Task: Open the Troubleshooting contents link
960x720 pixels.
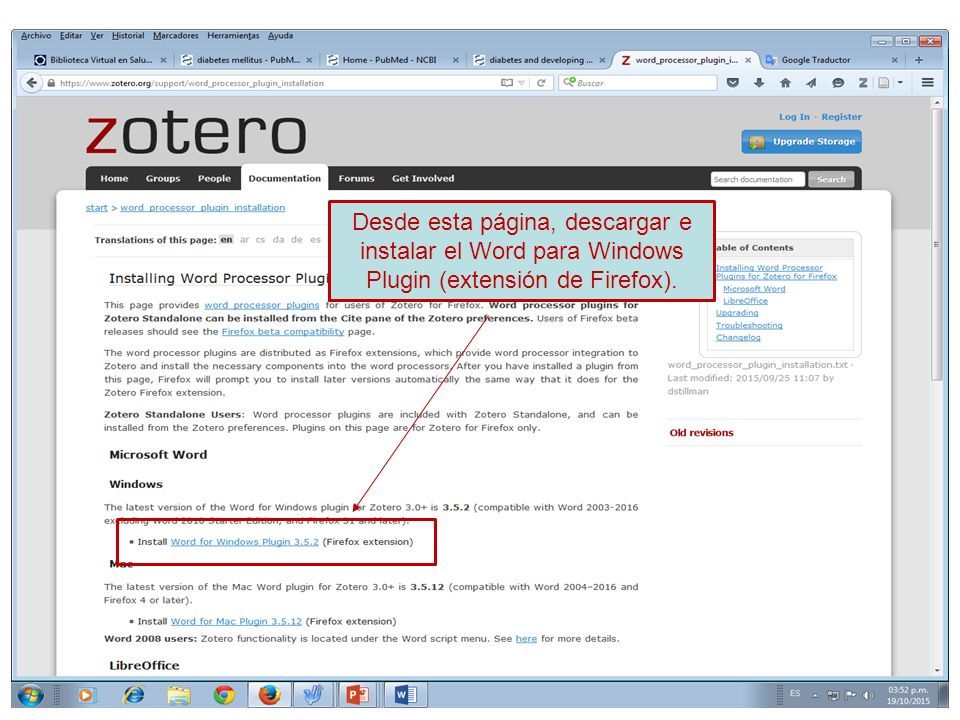Action: click(749, 325)
